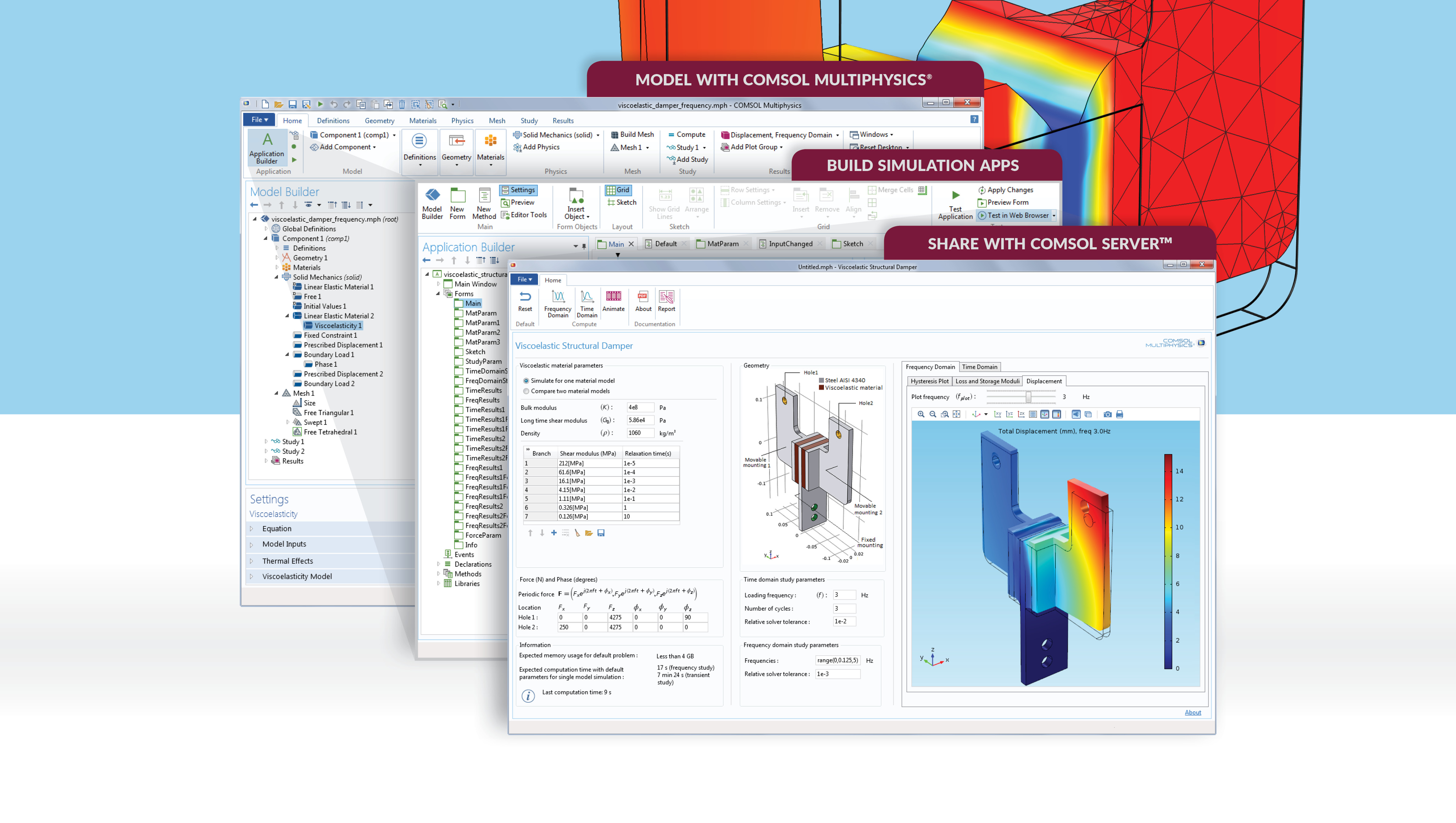Expand Declarations node in Application Builder
Screen dimensions: 1456x823
pos(438,564)
